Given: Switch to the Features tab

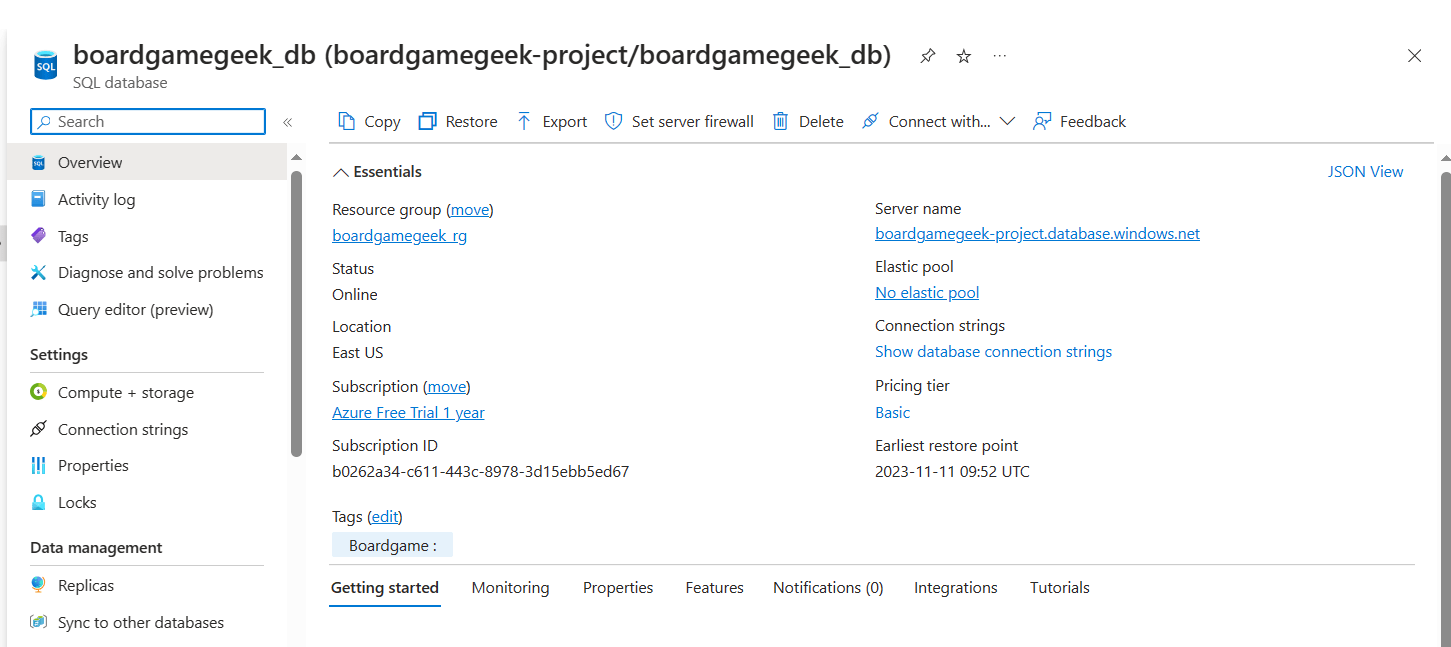Looking at the screenshot, I should (x=714, y=588).
